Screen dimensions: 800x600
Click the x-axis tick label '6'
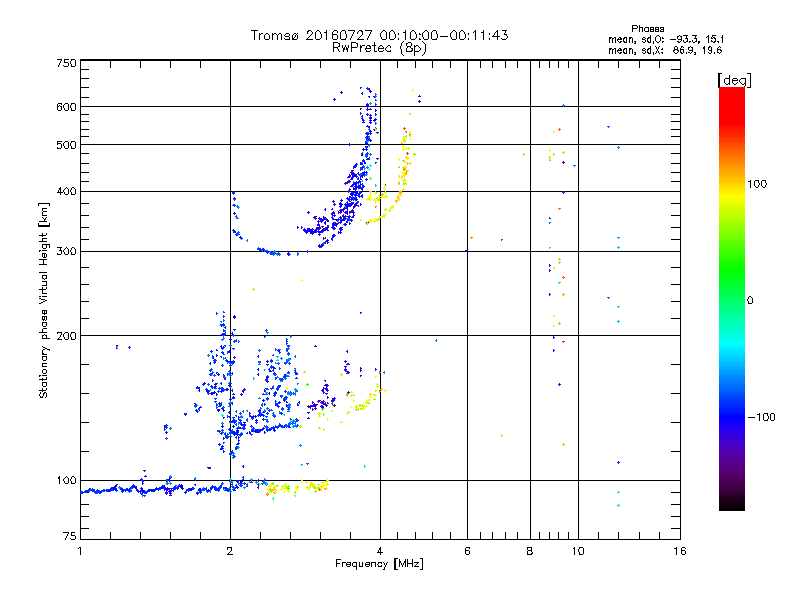pos(467,551)
